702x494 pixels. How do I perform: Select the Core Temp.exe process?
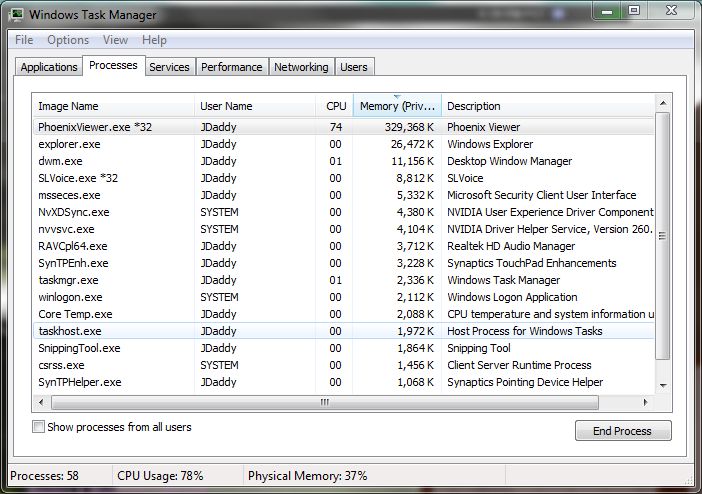click(x=343, y=314)
